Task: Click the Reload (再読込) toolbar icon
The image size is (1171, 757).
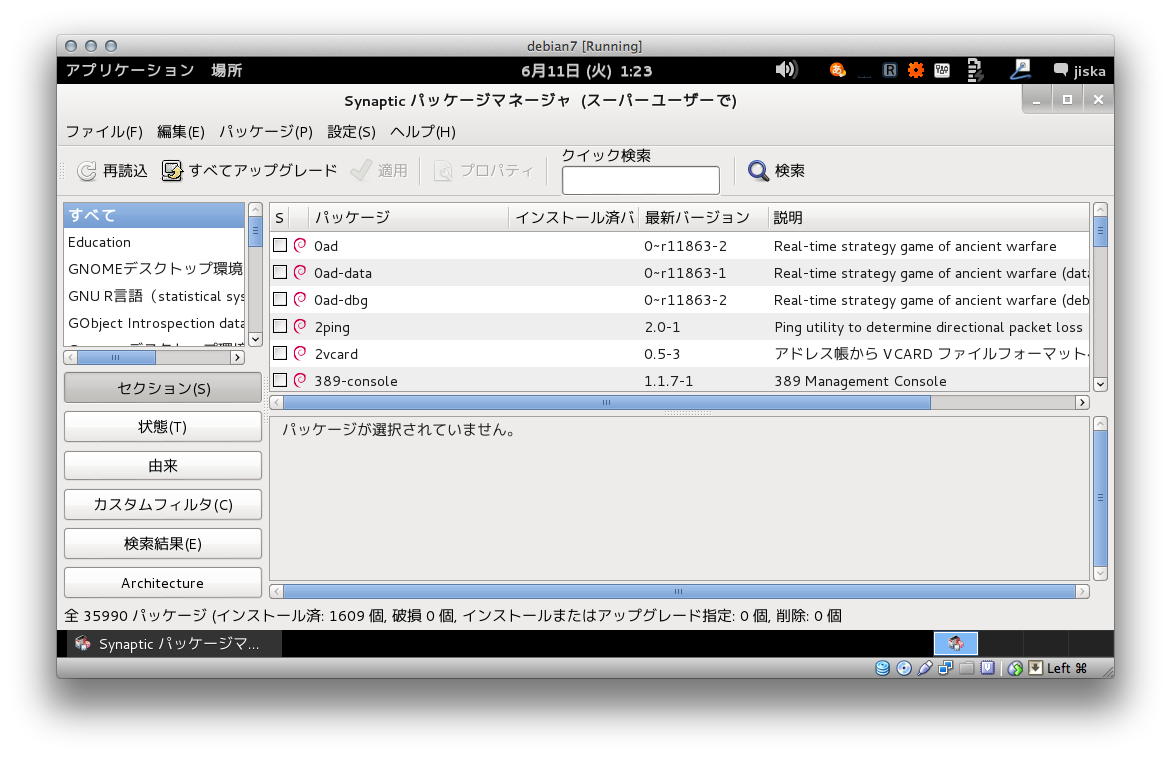Action: point(87,171)
